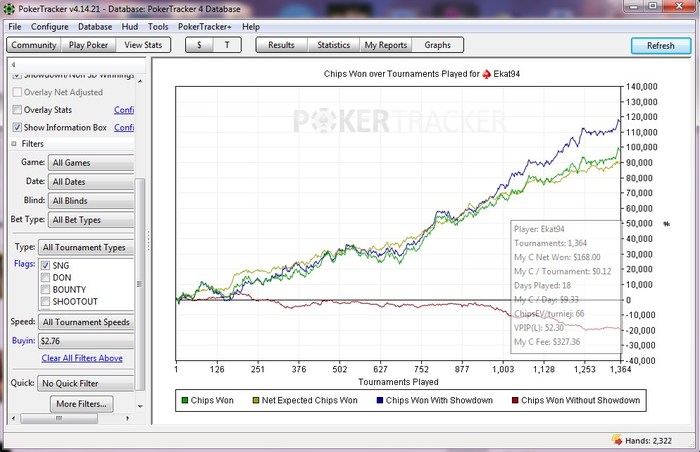Click the PokerTracker app icon in title bar
This screenshot has width=700, height=452.
(8, 8)
